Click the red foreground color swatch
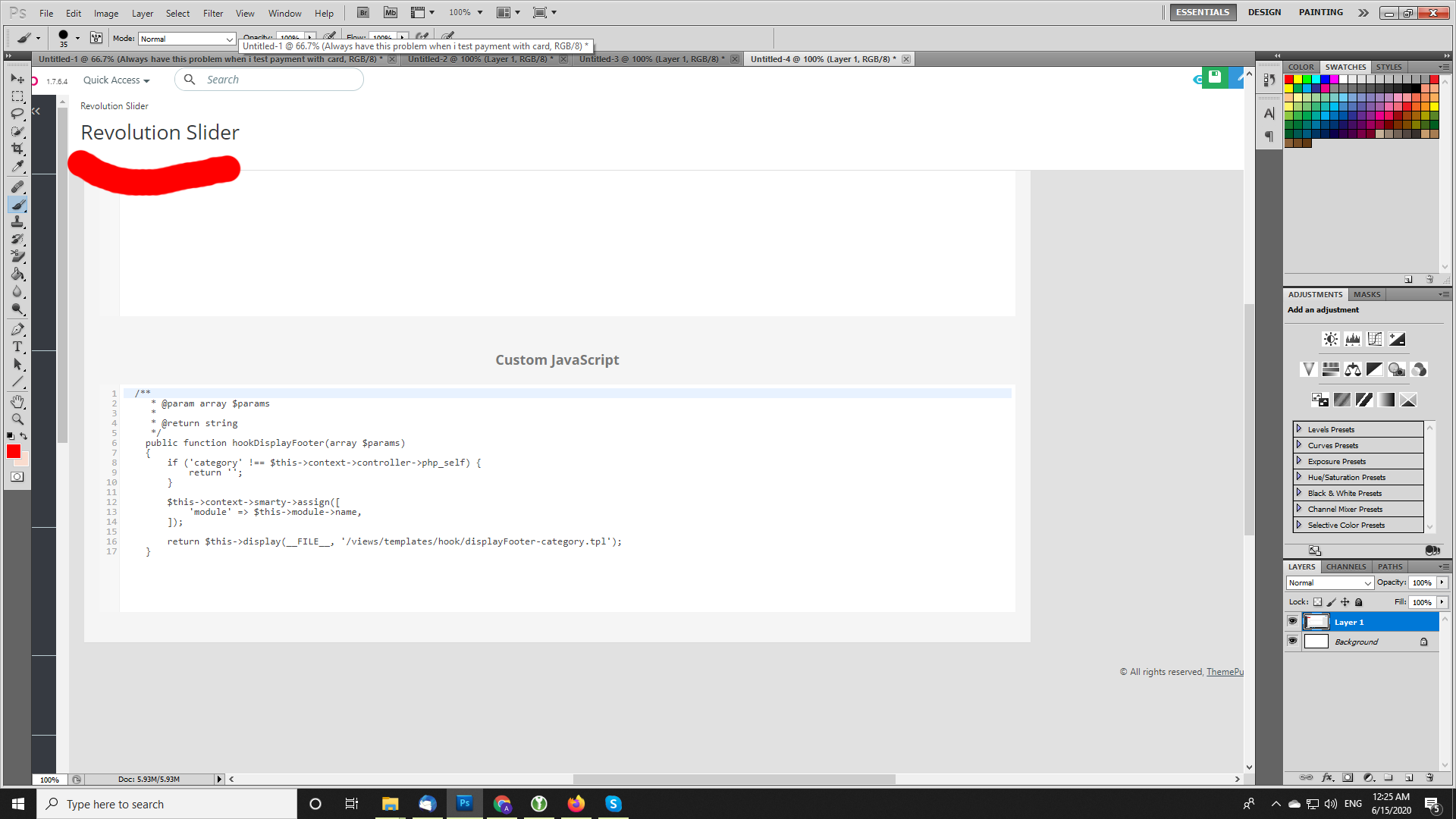Screen dimensions: 1456x819 pyautogui.click(x=14, y=452)
